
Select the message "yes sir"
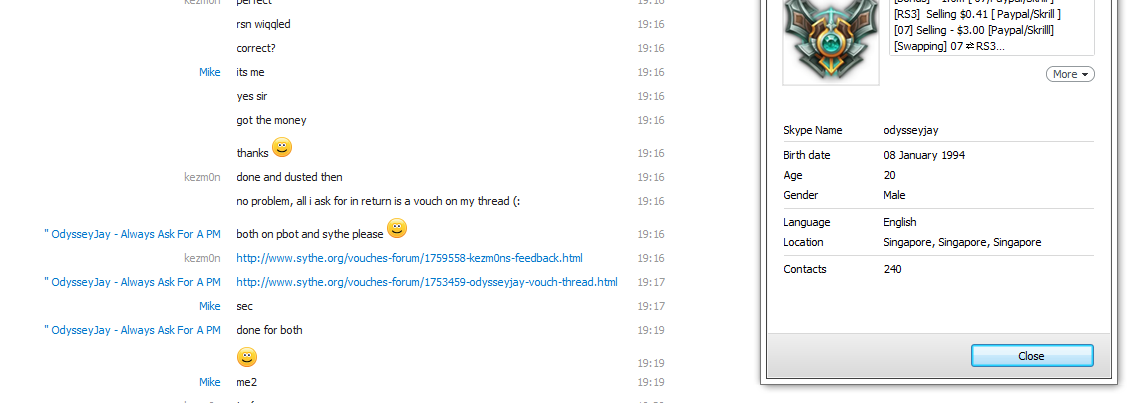click(252, 96)
